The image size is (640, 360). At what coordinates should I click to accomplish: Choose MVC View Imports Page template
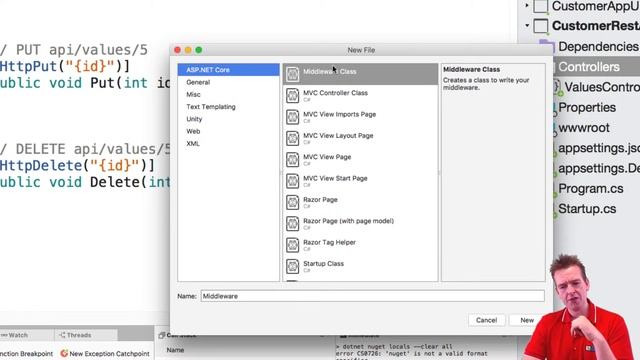point(339,114)
